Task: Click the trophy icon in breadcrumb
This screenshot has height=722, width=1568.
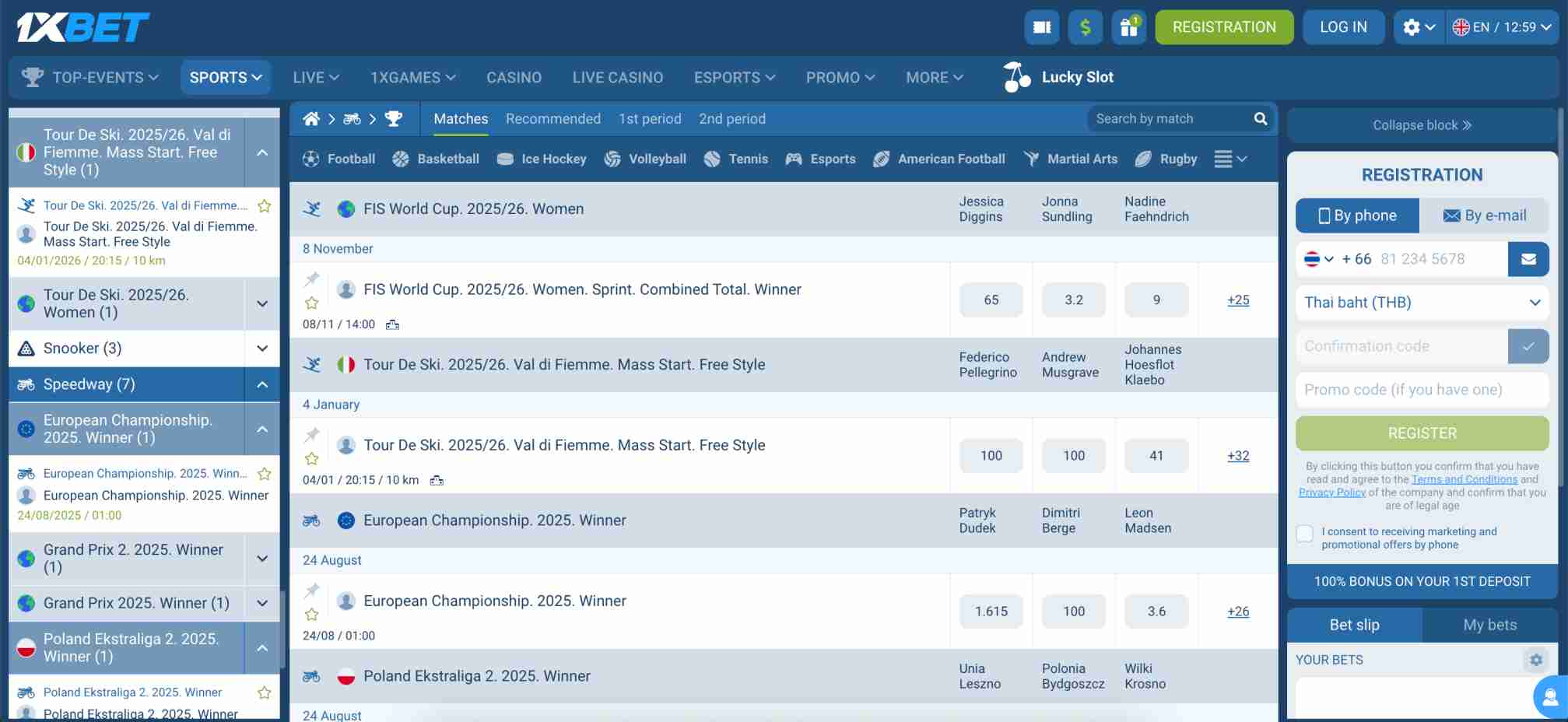Action: pos(394,118)
